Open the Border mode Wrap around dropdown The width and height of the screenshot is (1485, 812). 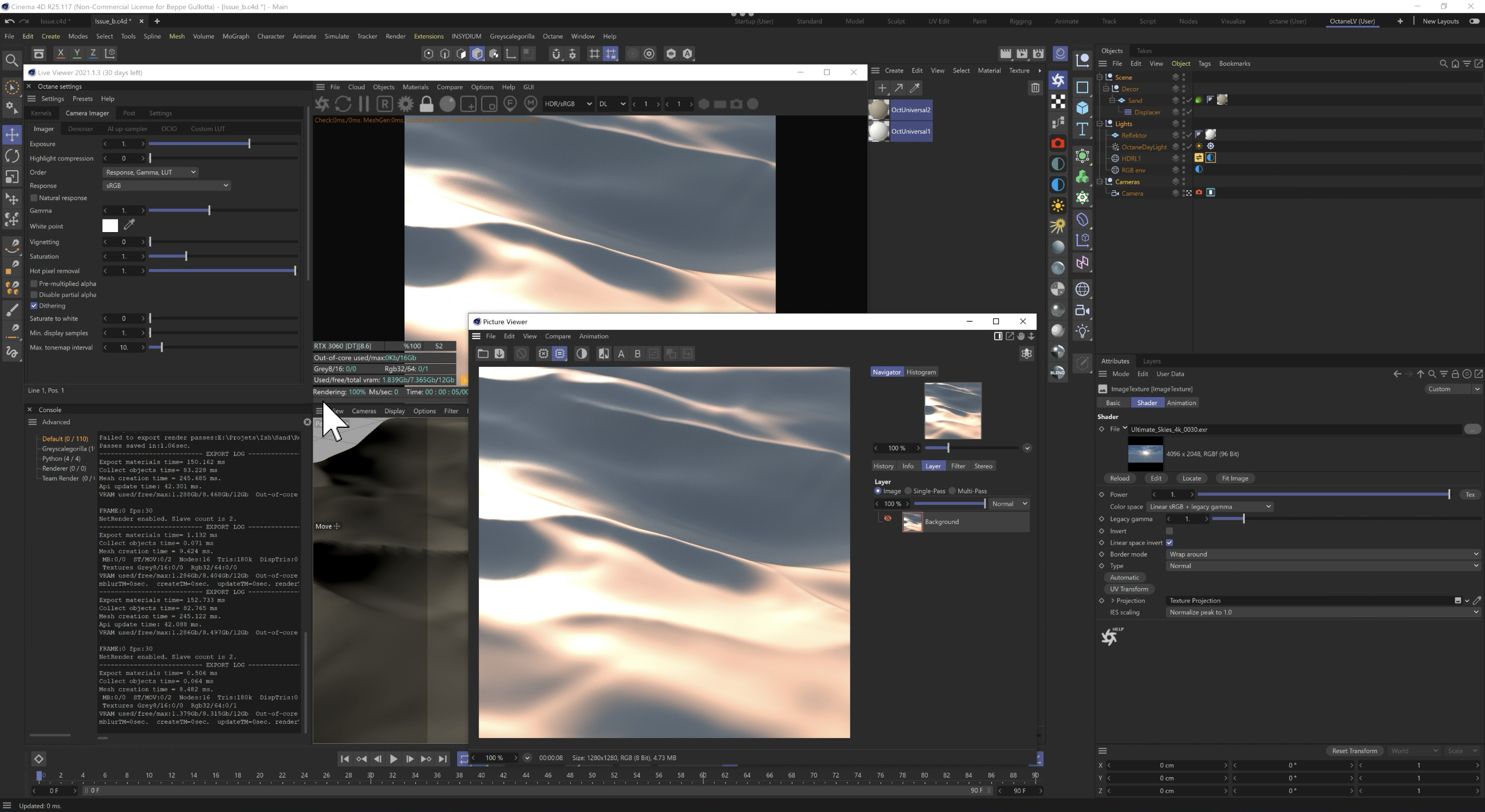[x=1322, y=554]
